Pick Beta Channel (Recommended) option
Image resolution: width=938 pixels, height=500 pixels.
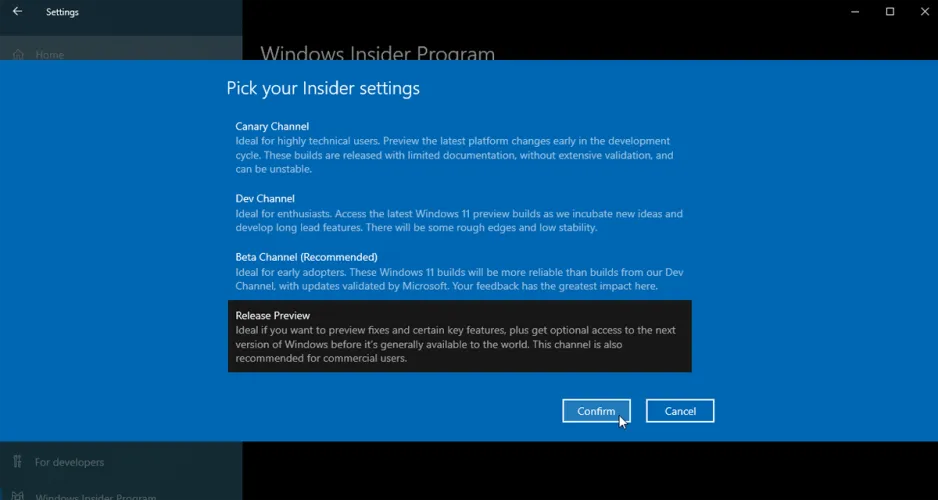[x=306, y=257]
